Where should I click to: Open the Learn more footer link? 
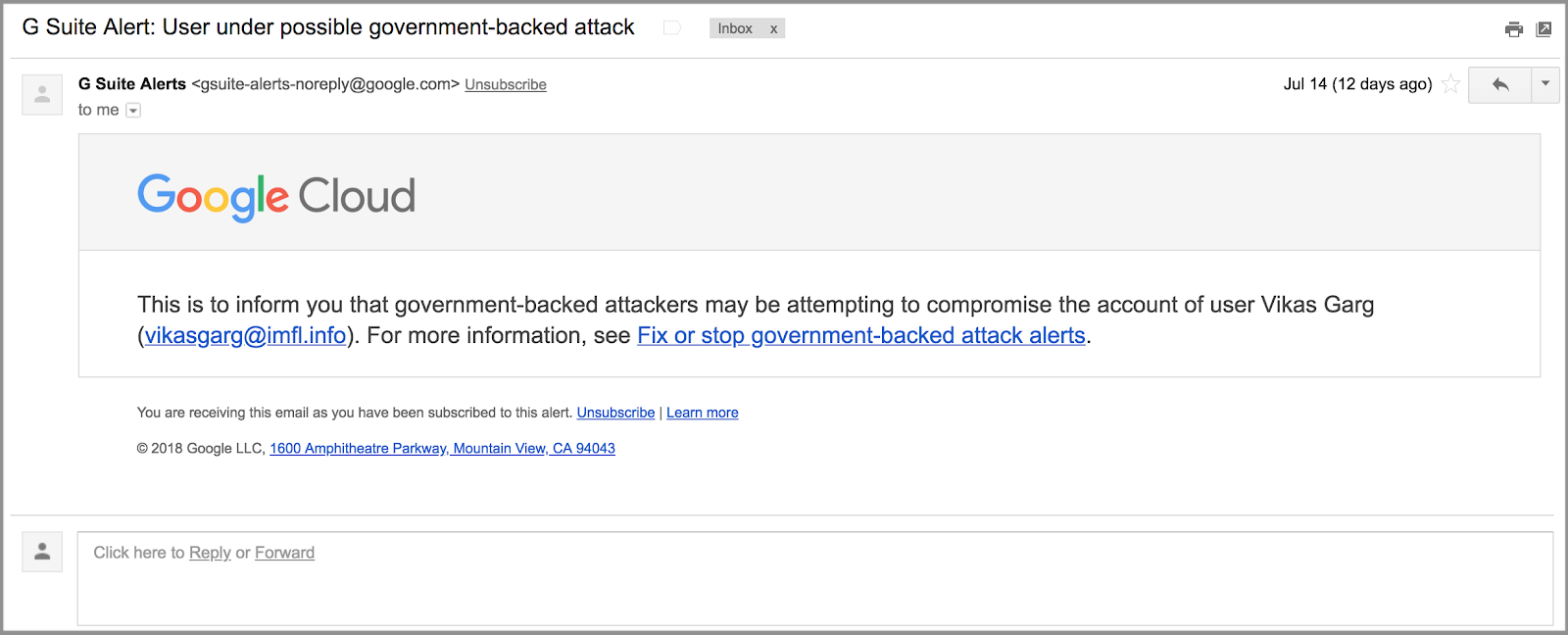click(x=703, y=413)
